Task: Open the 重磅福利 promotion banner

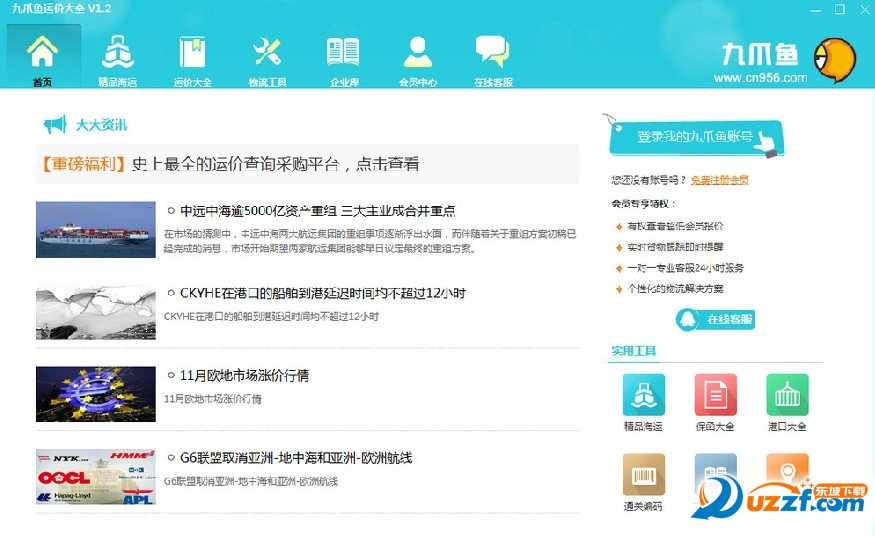Action: pyautogui.click(x=307, y=164)
